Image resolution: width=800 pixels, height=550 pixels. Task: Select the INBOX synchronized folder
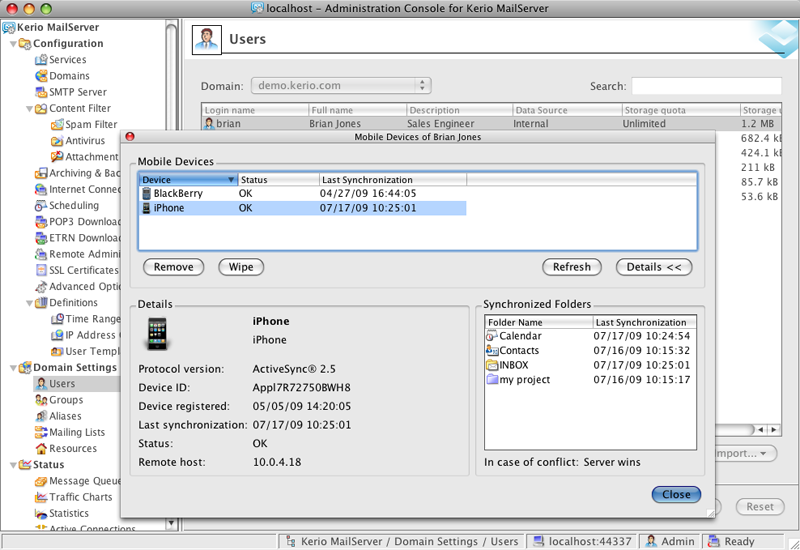[x=590, y=365]
